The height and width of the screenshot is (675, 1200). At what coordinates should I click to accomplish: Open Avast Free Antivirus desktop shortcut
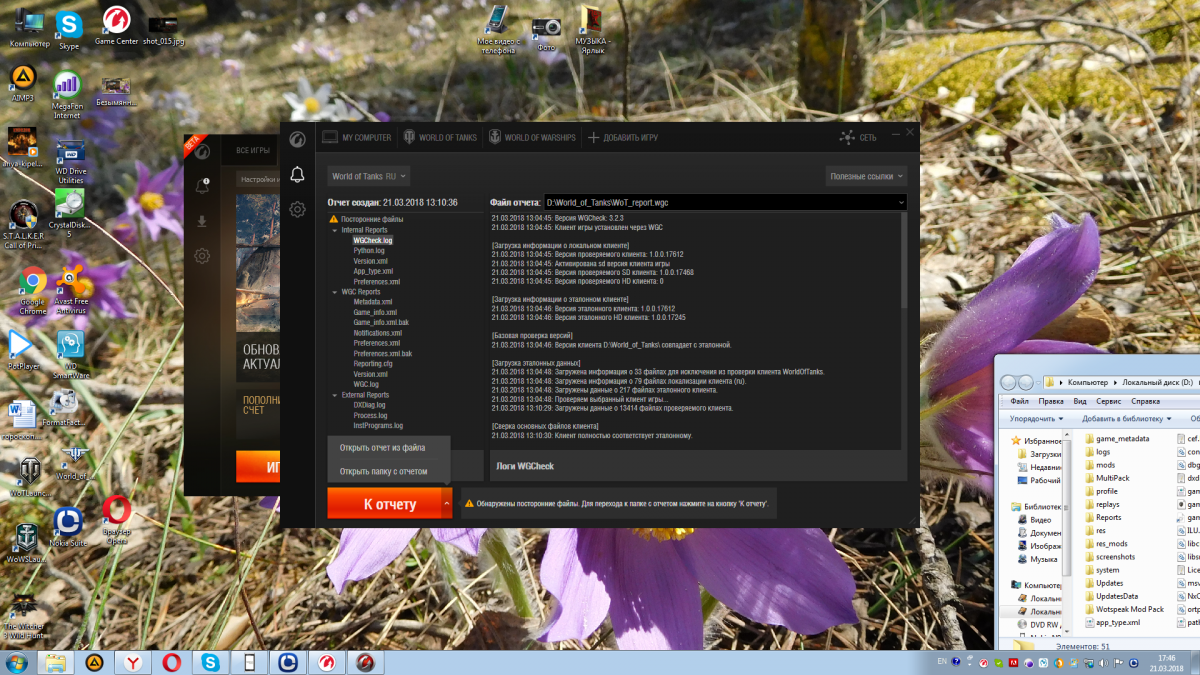[72, 292]
